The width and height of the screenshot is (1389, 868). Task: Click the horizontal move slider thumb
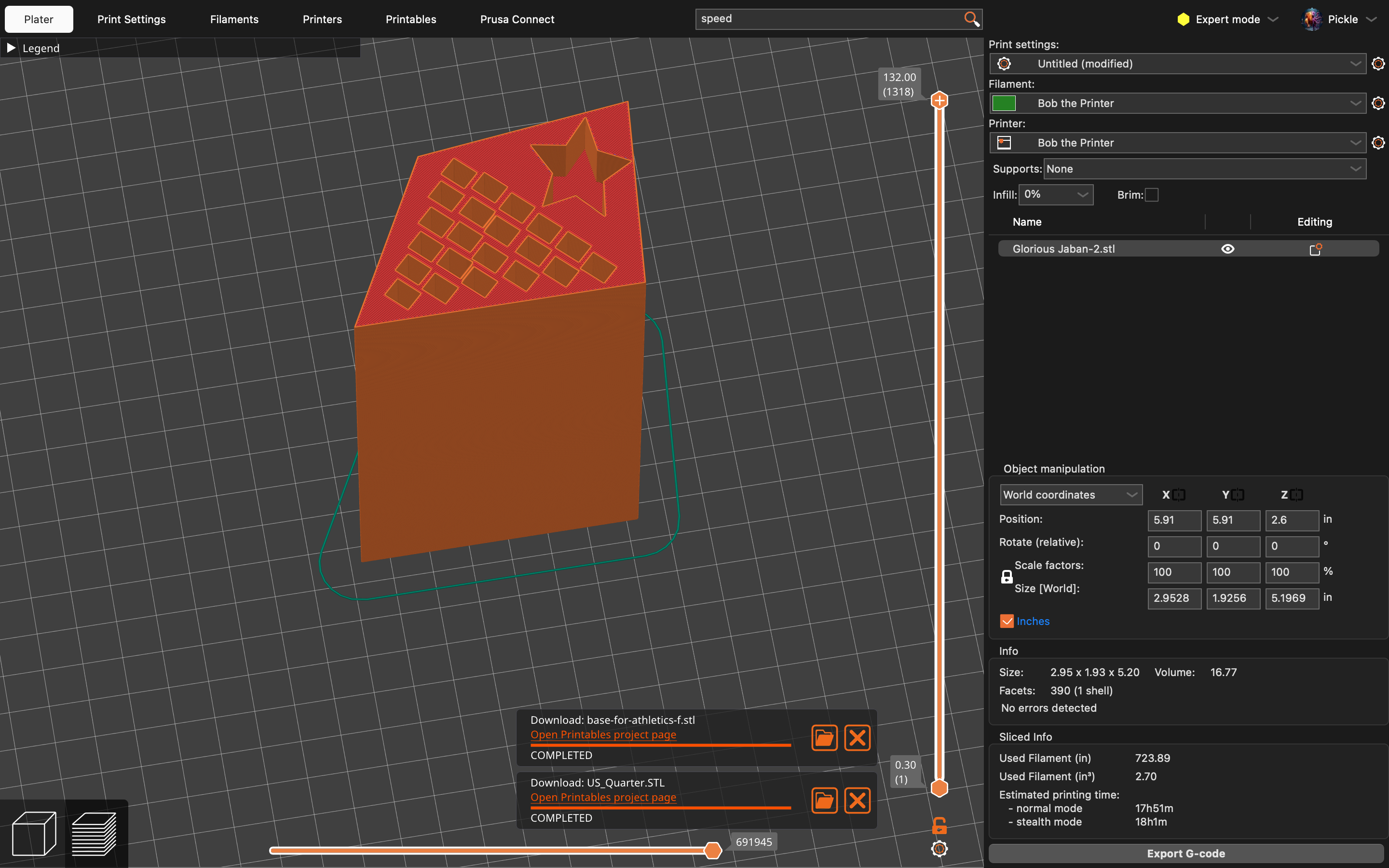(712, 850)
